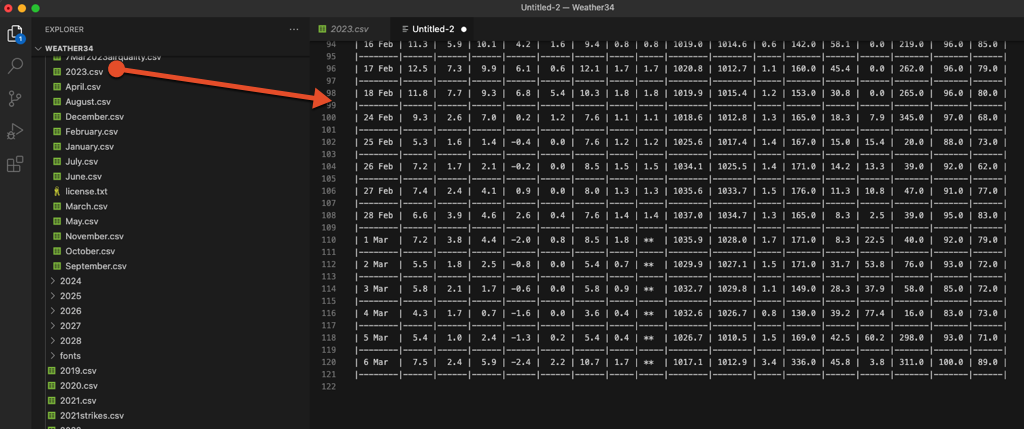Open December.csv file
Viewport: 1024px width, 429px height.
click(95, 117)
